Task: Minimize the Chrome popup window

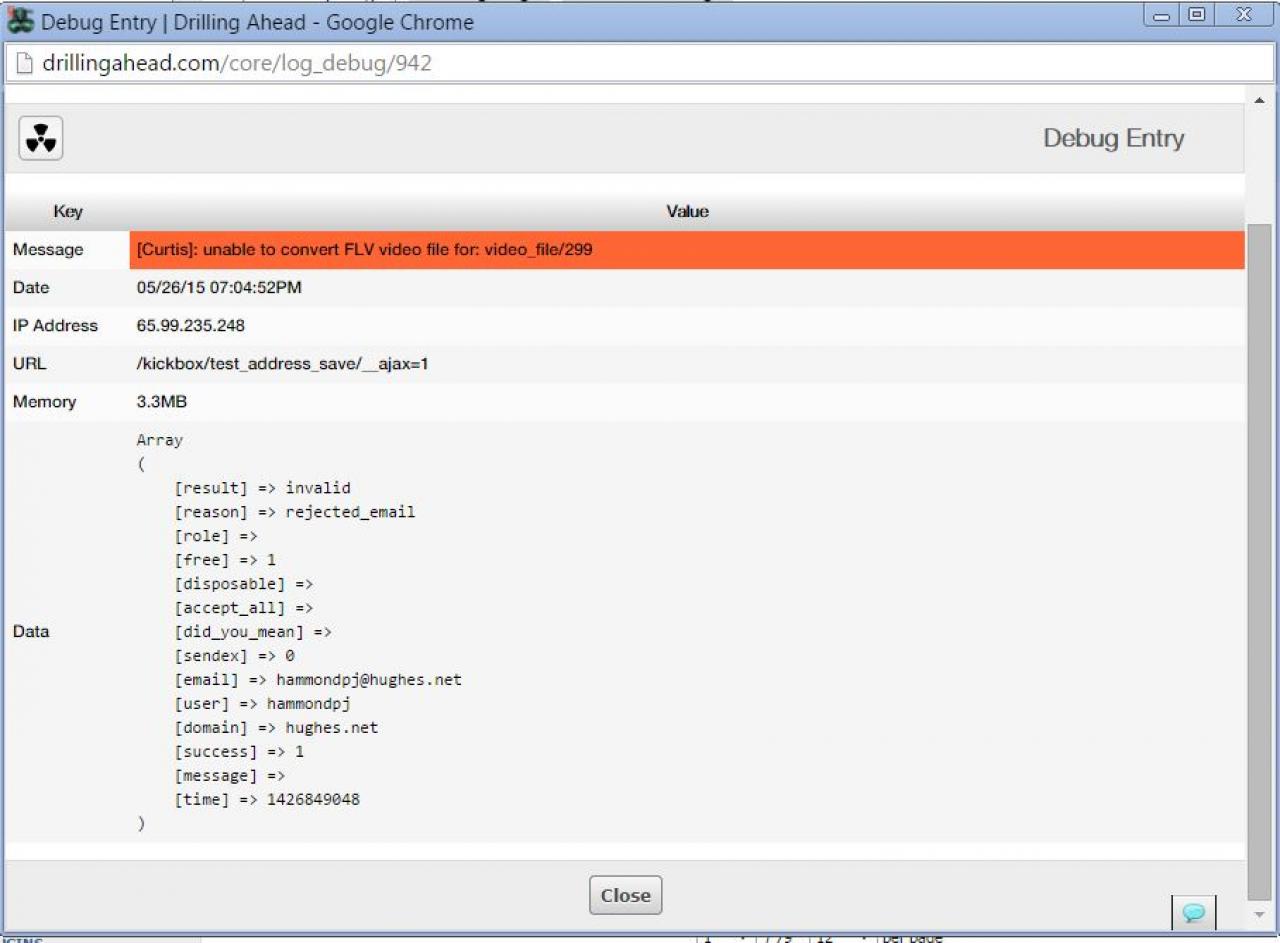Action: point(1163,15)
